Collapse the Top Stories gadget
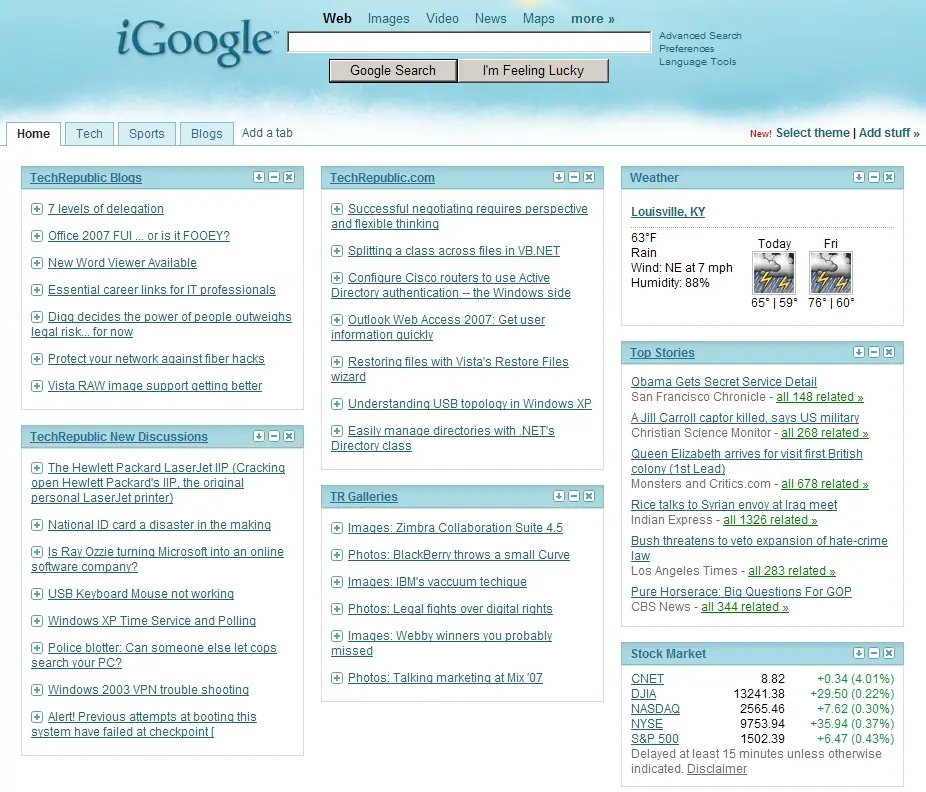The width and height of the screenshot is (926, 792). click(x=874, y=352)
